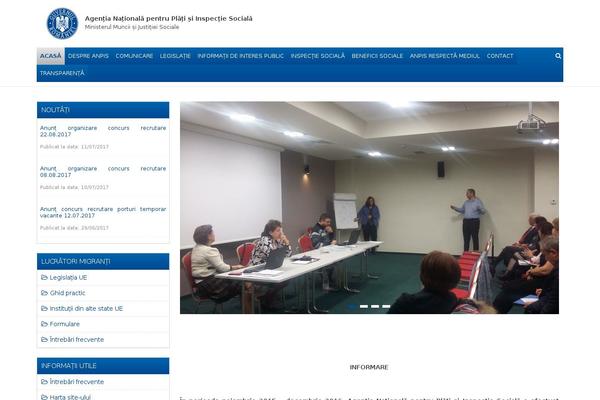
Task: Click the LUCRĂTORI MIGRANȚI panel header
Action: (103, 261)
